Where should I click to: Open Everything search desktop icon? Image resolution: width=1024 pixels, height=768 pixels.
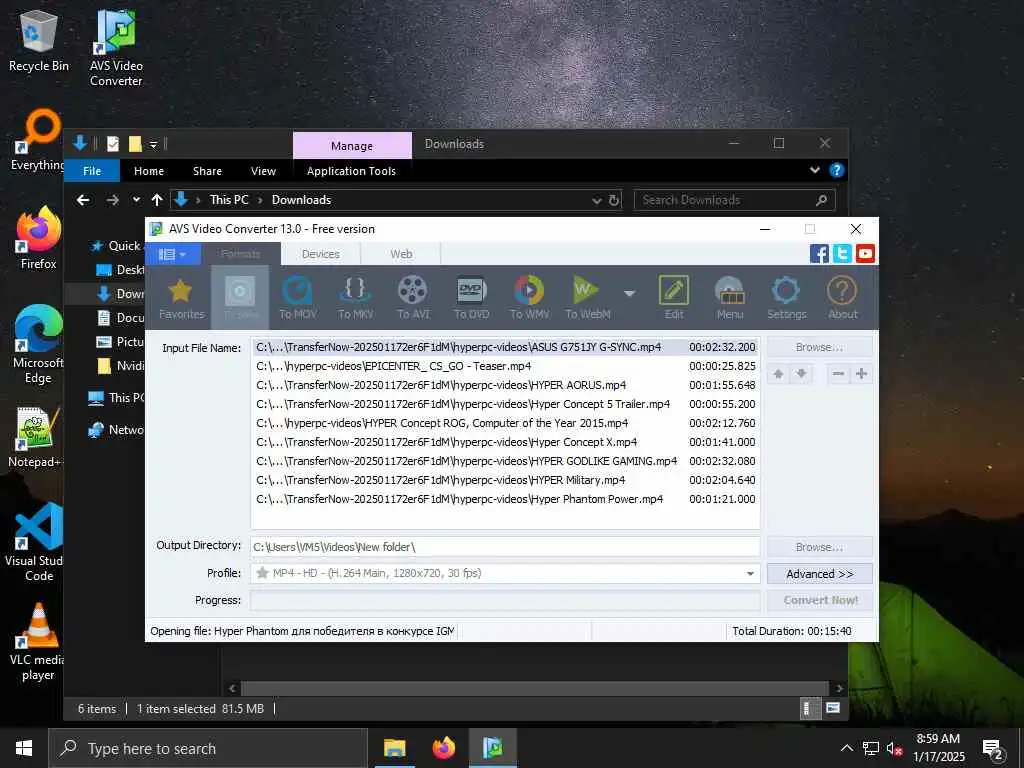click(39, 140)
